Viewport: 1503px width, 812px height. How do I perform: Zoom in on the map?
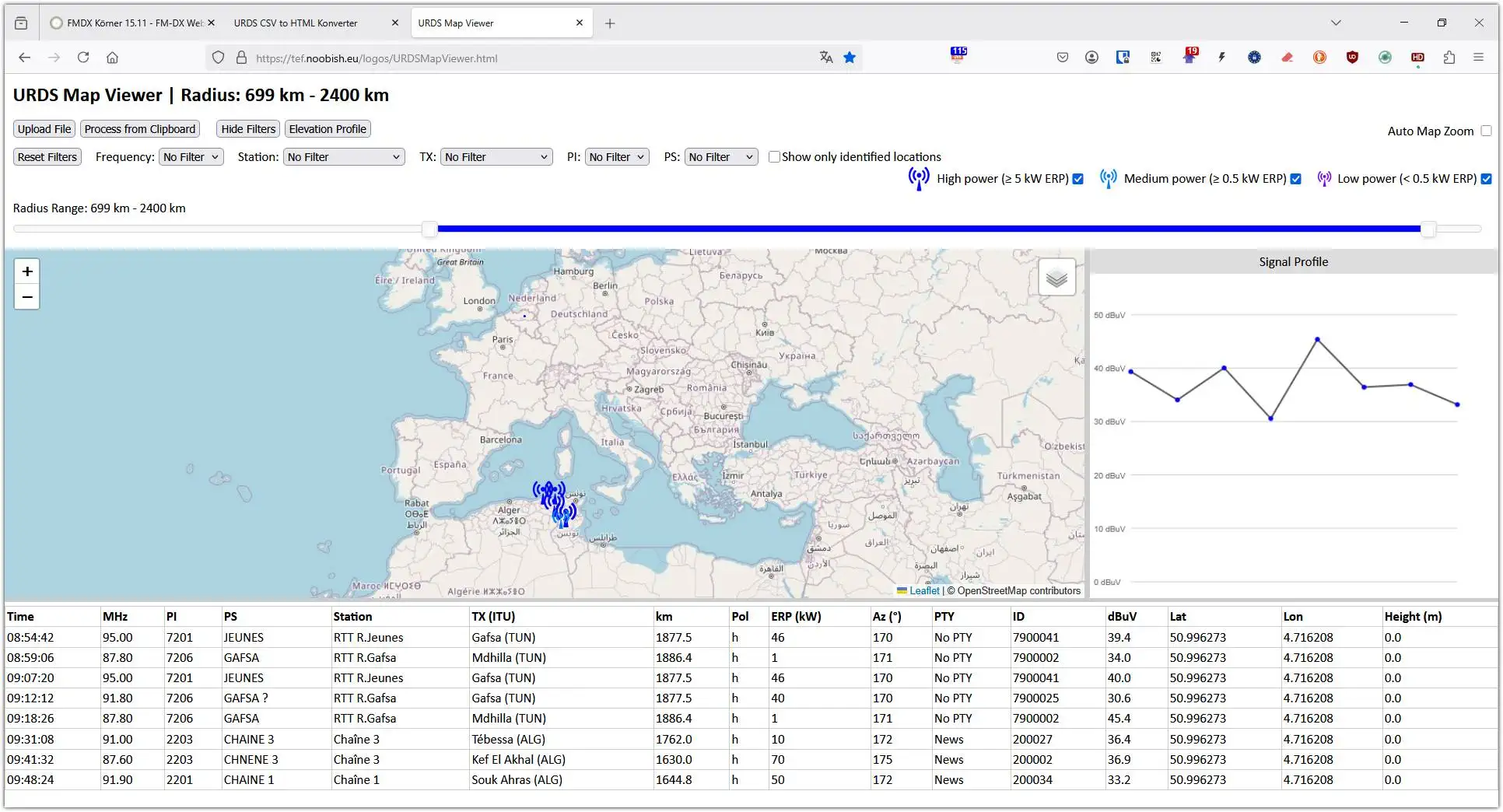[x=27, y=271]
